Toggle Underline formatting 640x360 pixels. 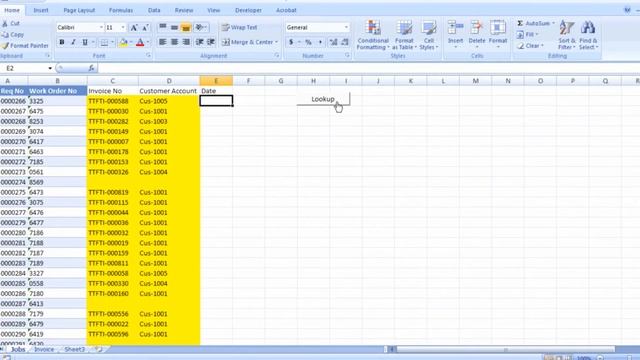pos(85,42)
